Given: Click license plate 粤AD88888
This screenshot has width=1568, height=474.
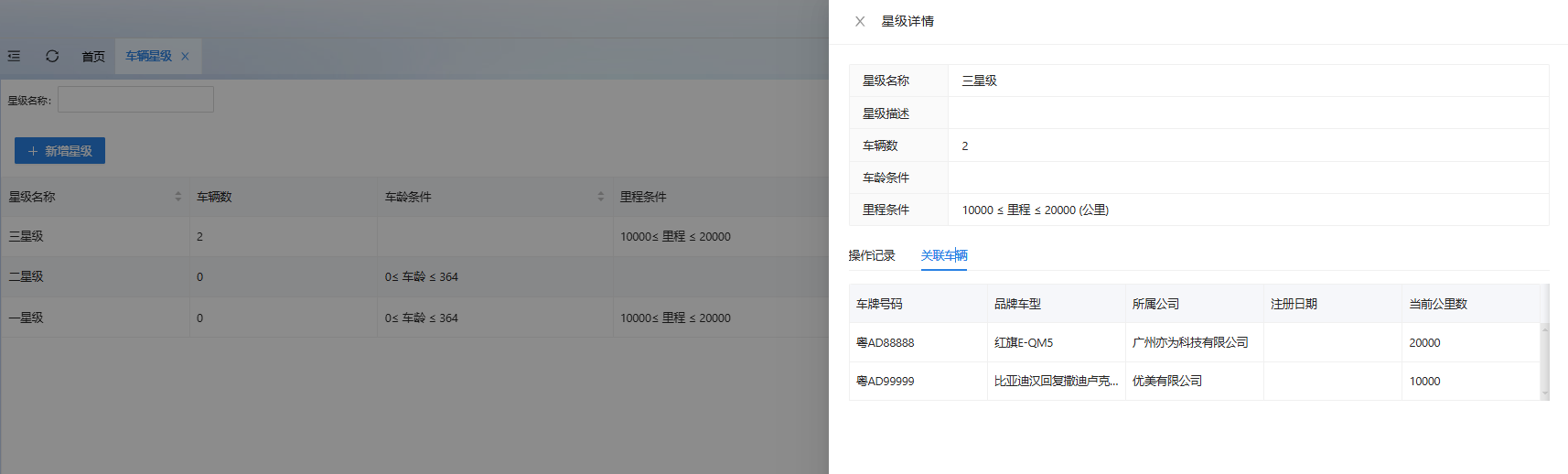Looking at the screenshot, I should click(x=885, y=342).
